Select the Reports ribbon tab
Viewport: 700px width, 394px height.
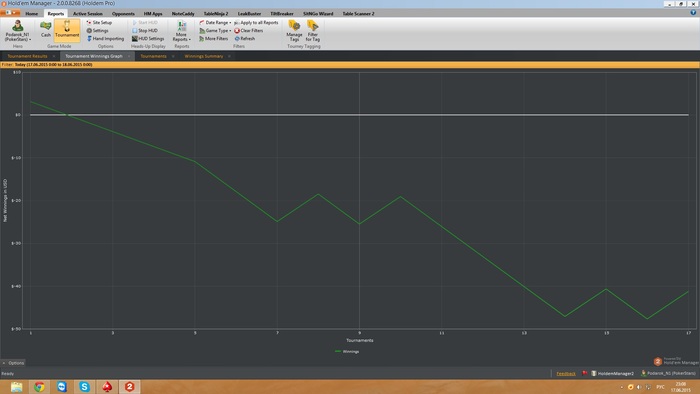click(x=56, y=13)
